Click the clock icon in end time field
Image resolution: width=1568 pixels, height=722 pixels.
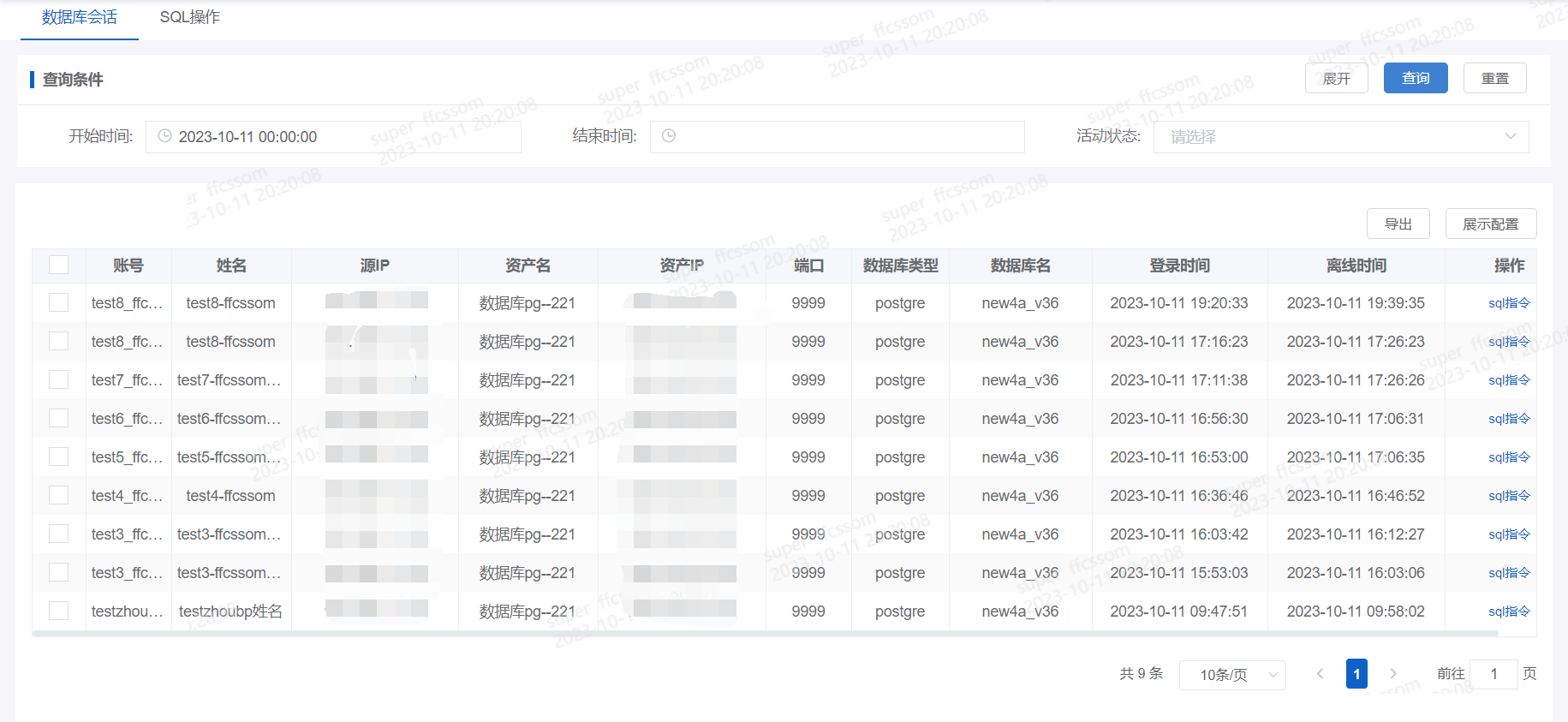(x=669, y=136)
